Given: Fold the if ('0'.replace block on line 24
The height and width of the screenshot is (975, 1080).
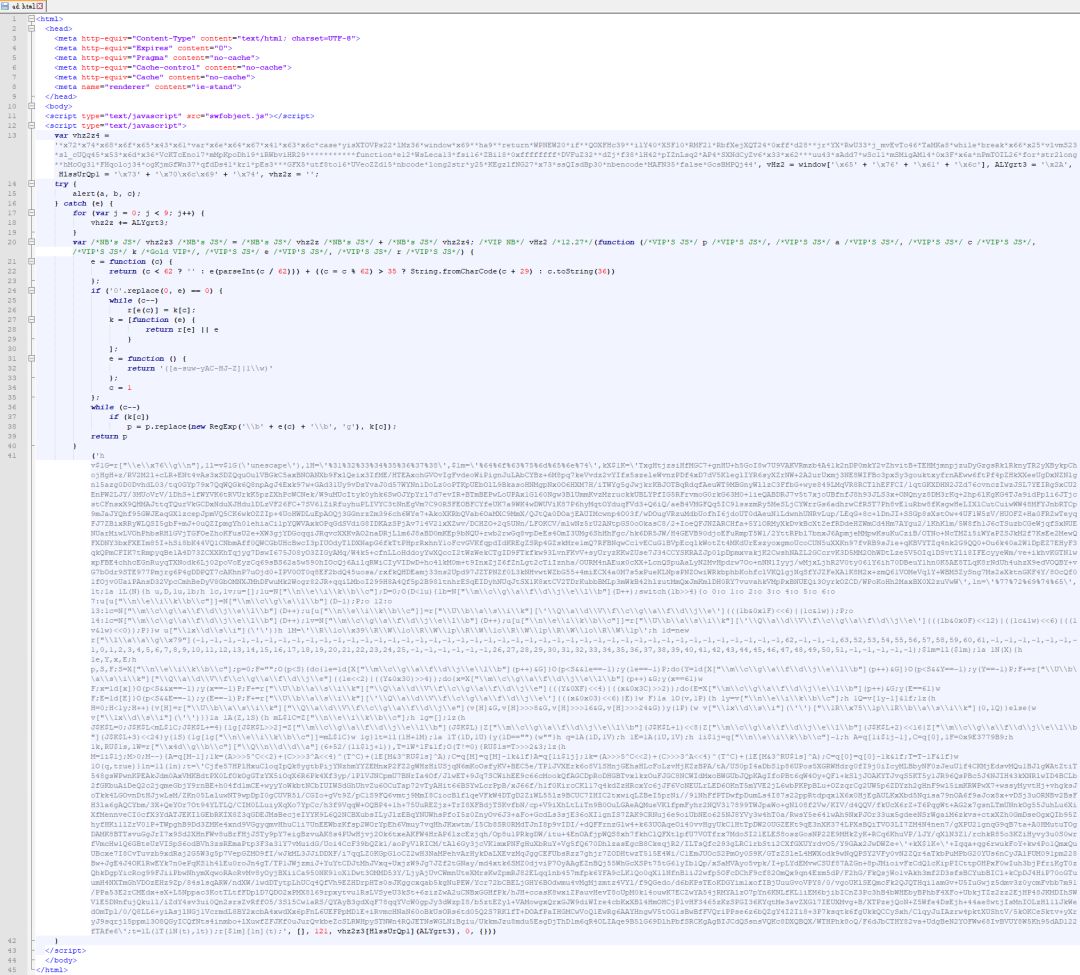Looking at the screenshot, I should [x=32, y=291].
